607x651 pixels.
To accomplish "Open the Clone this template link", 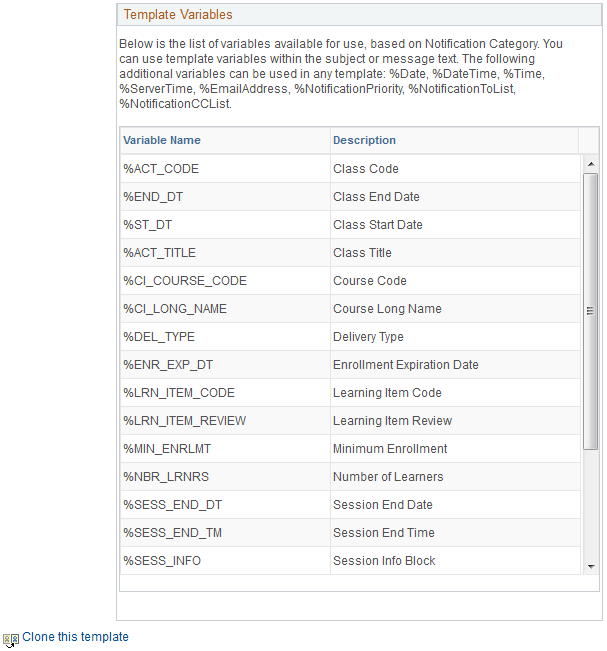I will point(75,637).
